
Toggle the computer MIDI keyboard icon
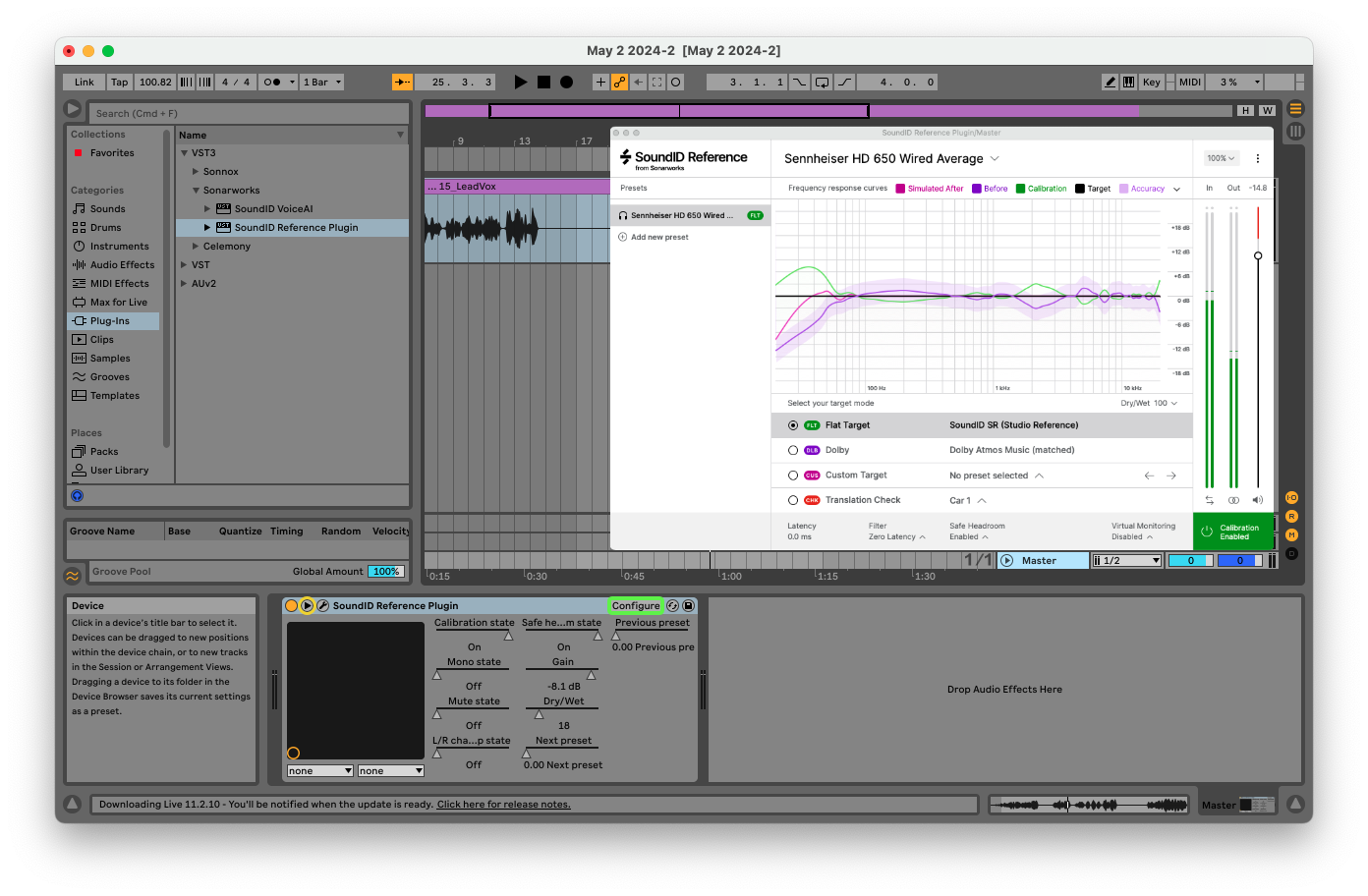[1129, 83]
